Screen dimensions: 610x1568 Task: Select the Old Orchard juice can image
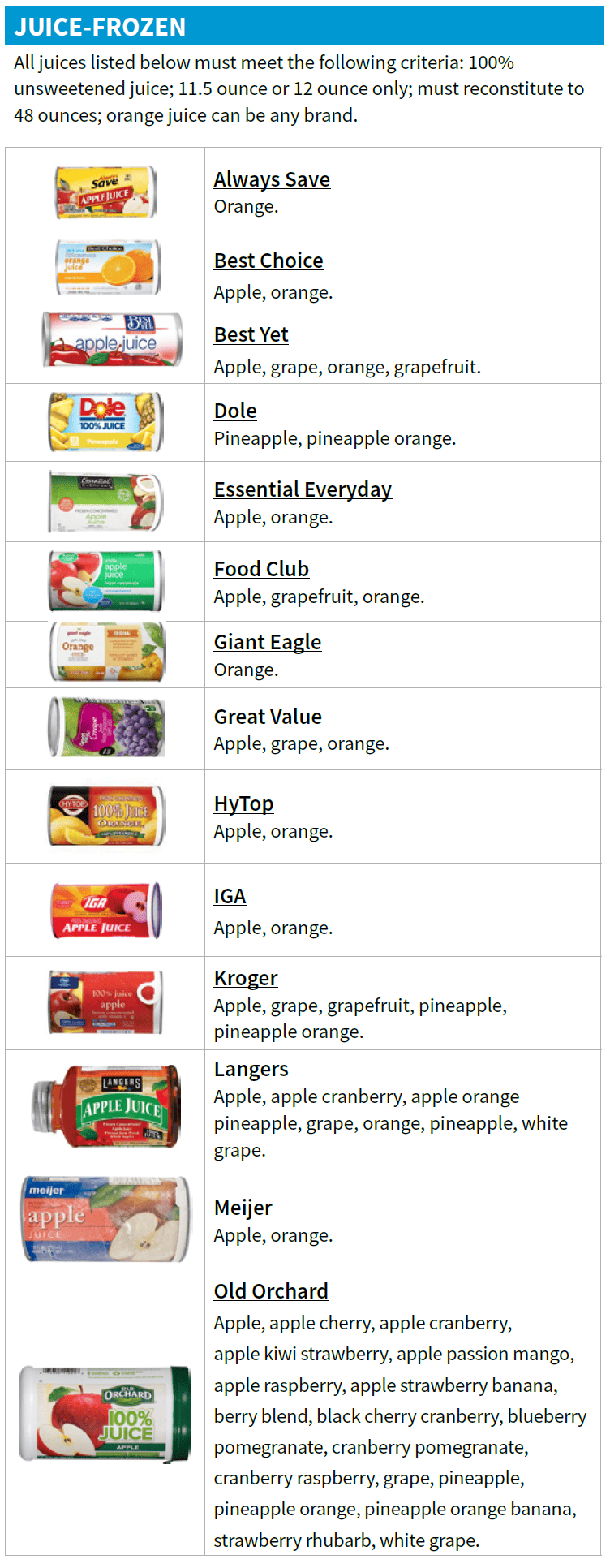pos(105,1413)
